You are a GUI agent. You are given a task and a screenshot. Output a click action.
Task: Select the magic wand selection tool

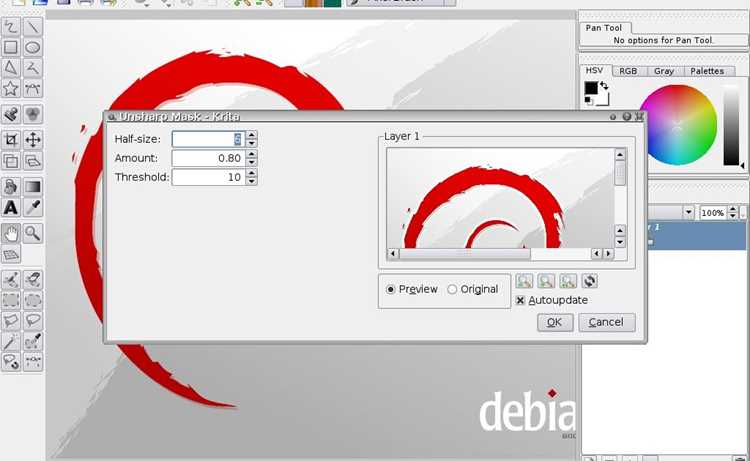[x=11, y=341]
